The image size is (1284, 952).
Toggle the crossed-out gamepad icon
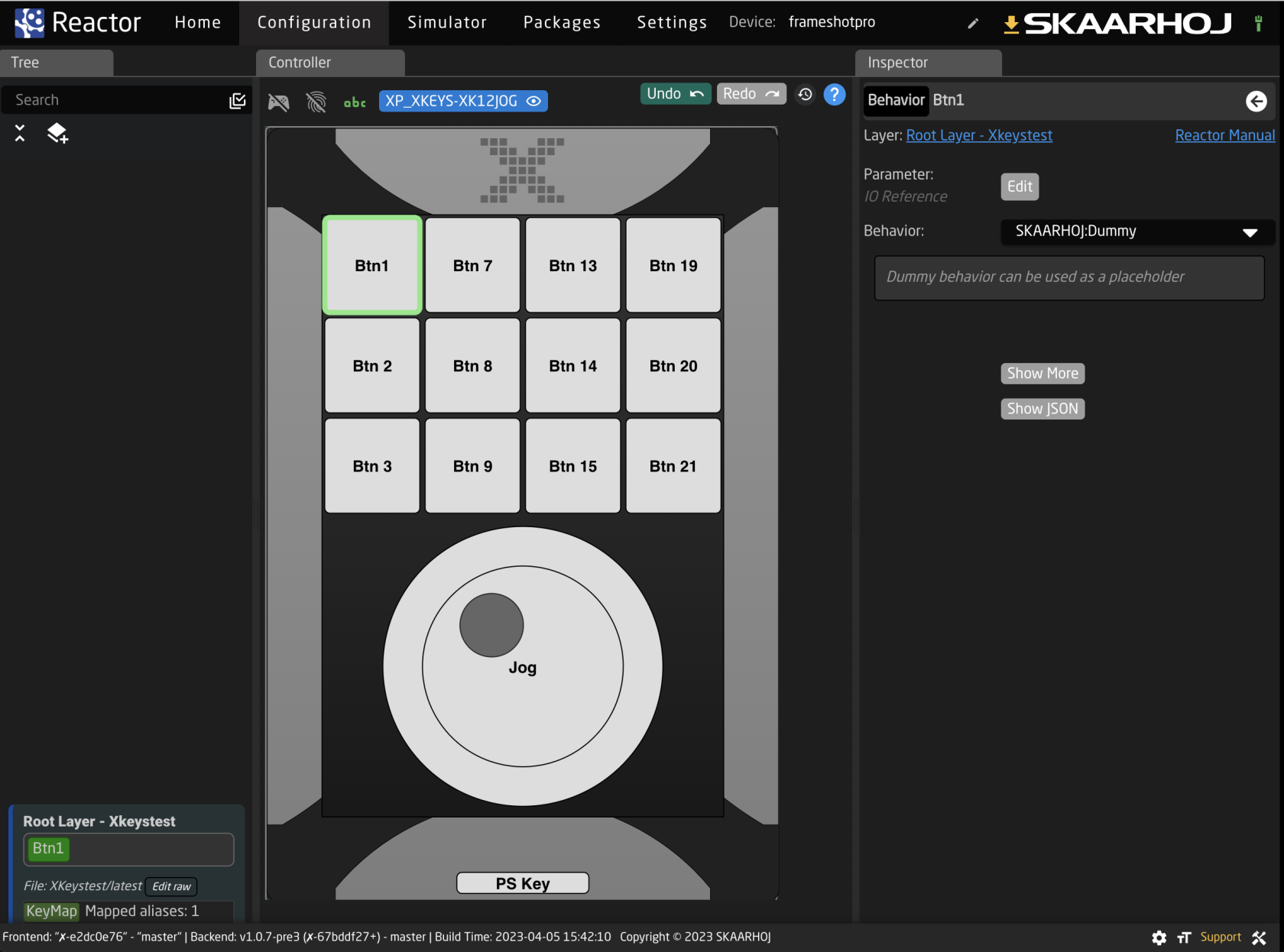coord(278,101)
